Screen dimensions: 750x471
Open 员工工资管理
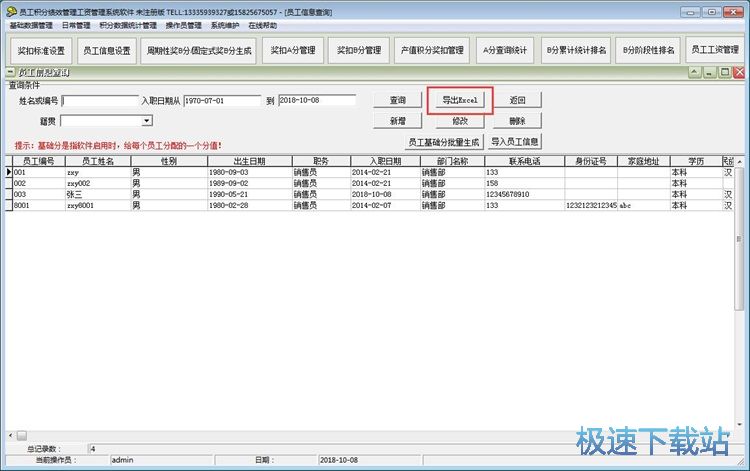(x=715, y=50)
